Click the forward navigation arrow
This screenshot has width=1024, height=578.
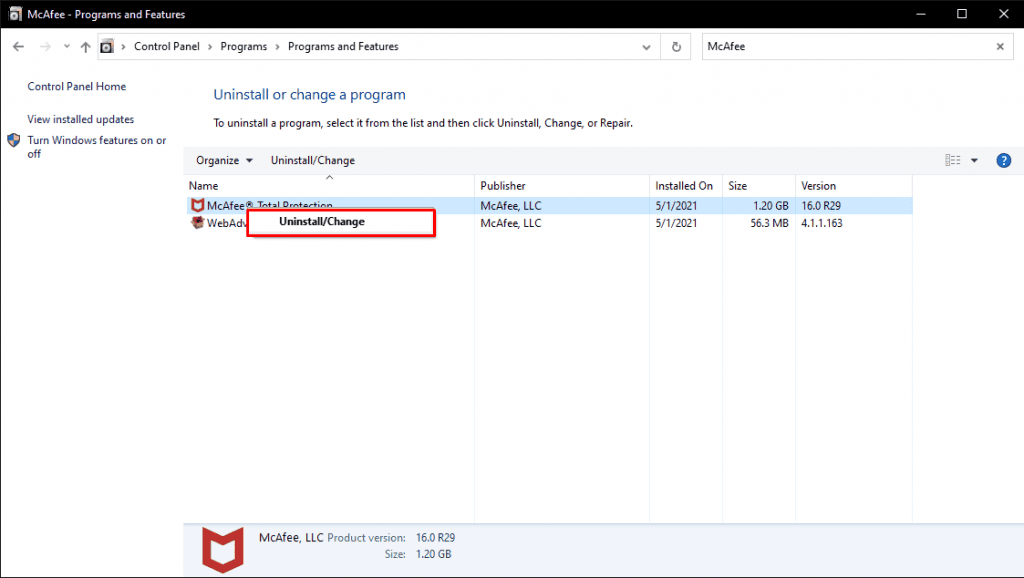(x=45, y=46)
